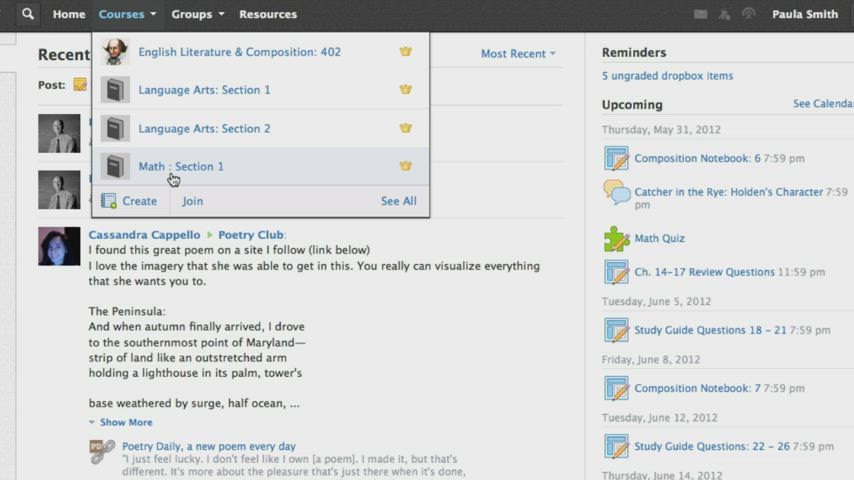Open the notifications broadcast icon
Screen dimensions: 854x480
(x=748, y=14)
